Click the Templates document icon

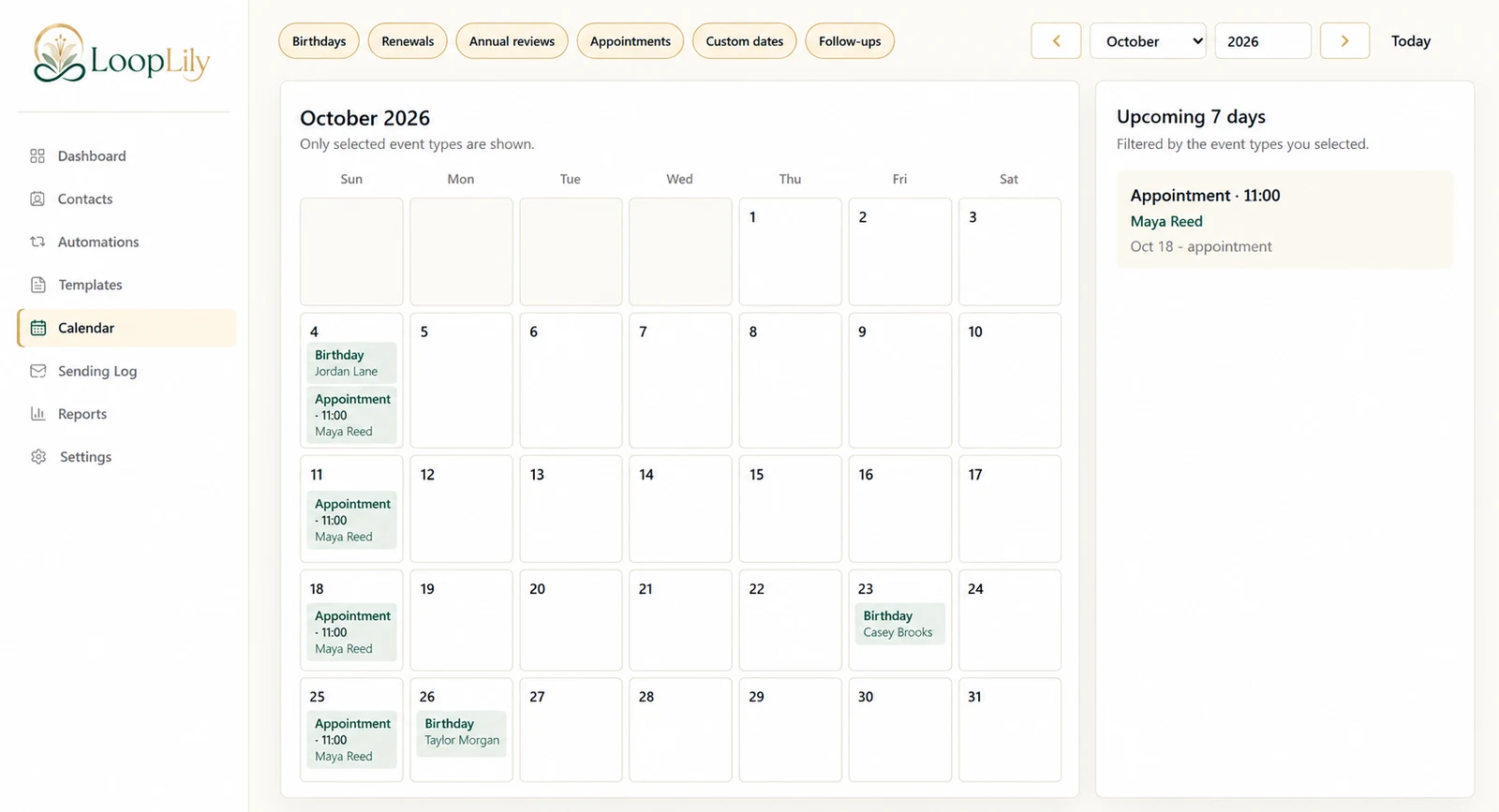[37, 285]
